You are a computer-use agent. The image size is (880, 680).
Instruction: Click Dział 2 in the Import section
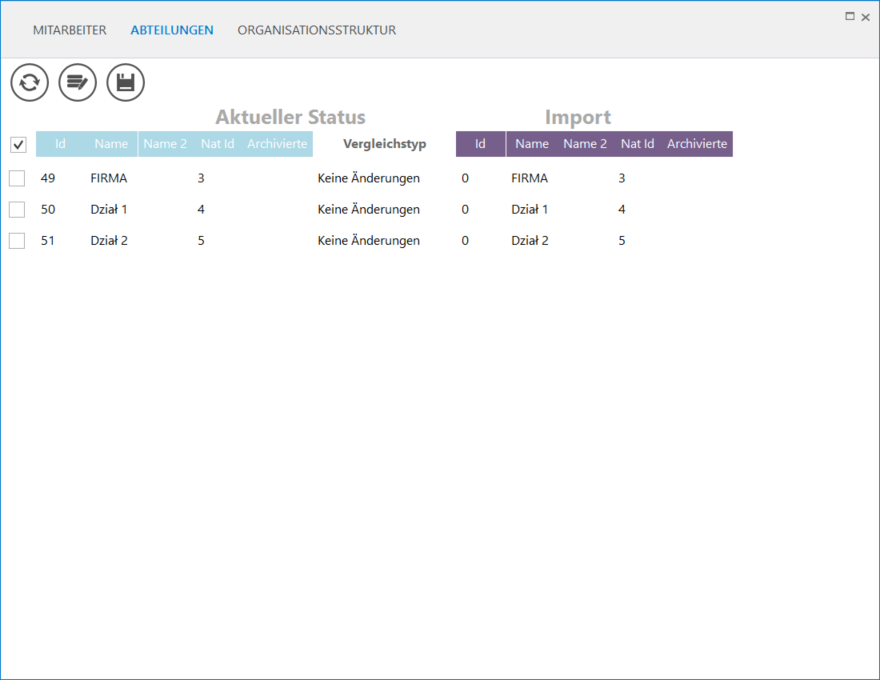530,241
